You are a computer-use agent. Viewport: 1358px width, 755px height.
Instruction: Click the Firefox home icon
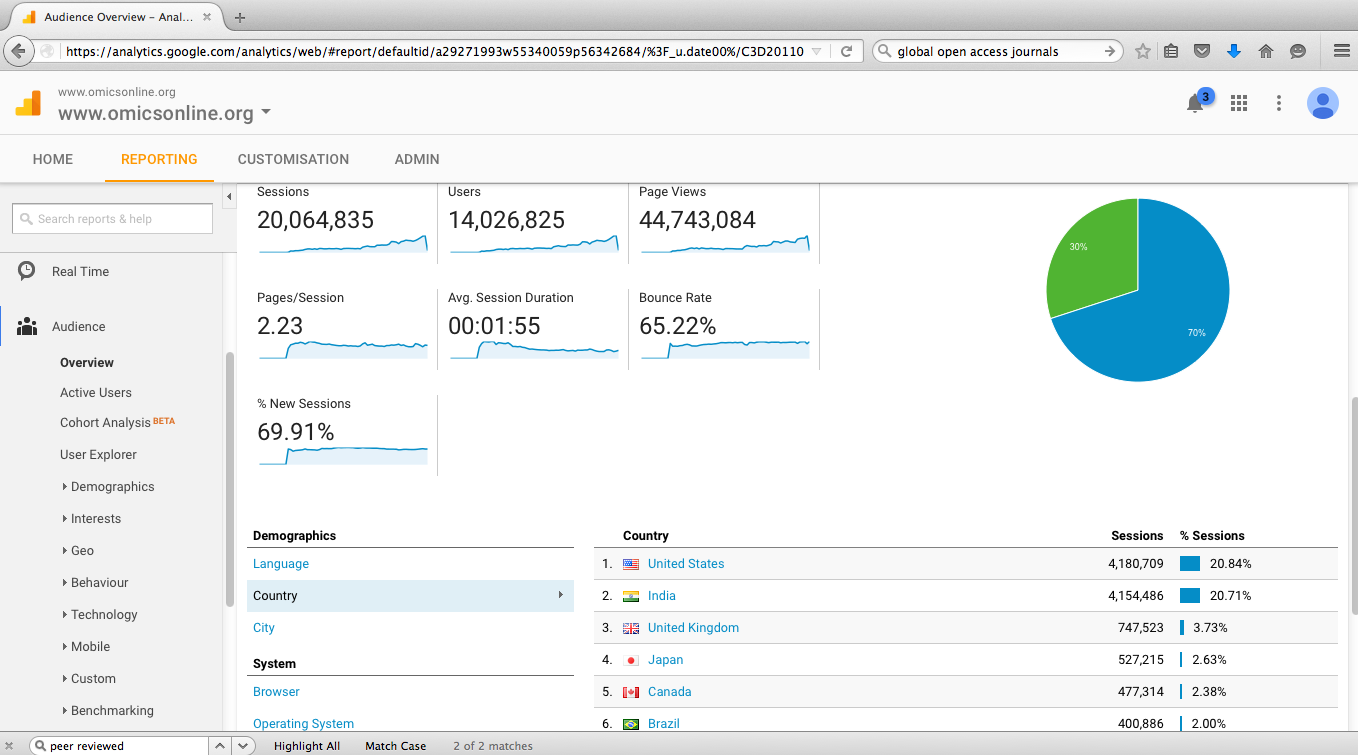1266,50
